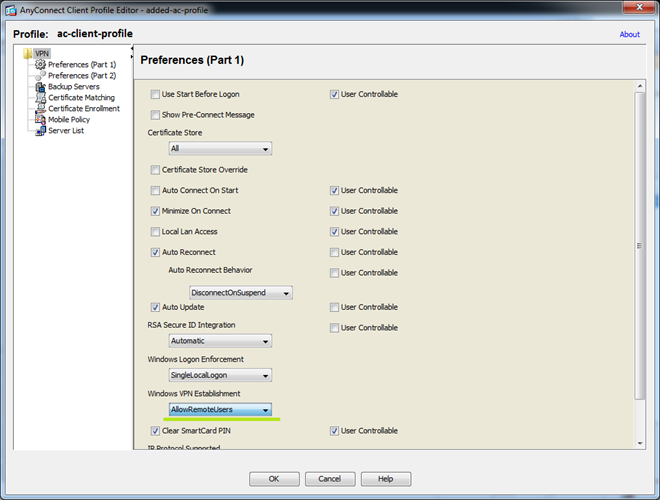Enable Show Pre-Connect Message checkbox

click(155, 115)
